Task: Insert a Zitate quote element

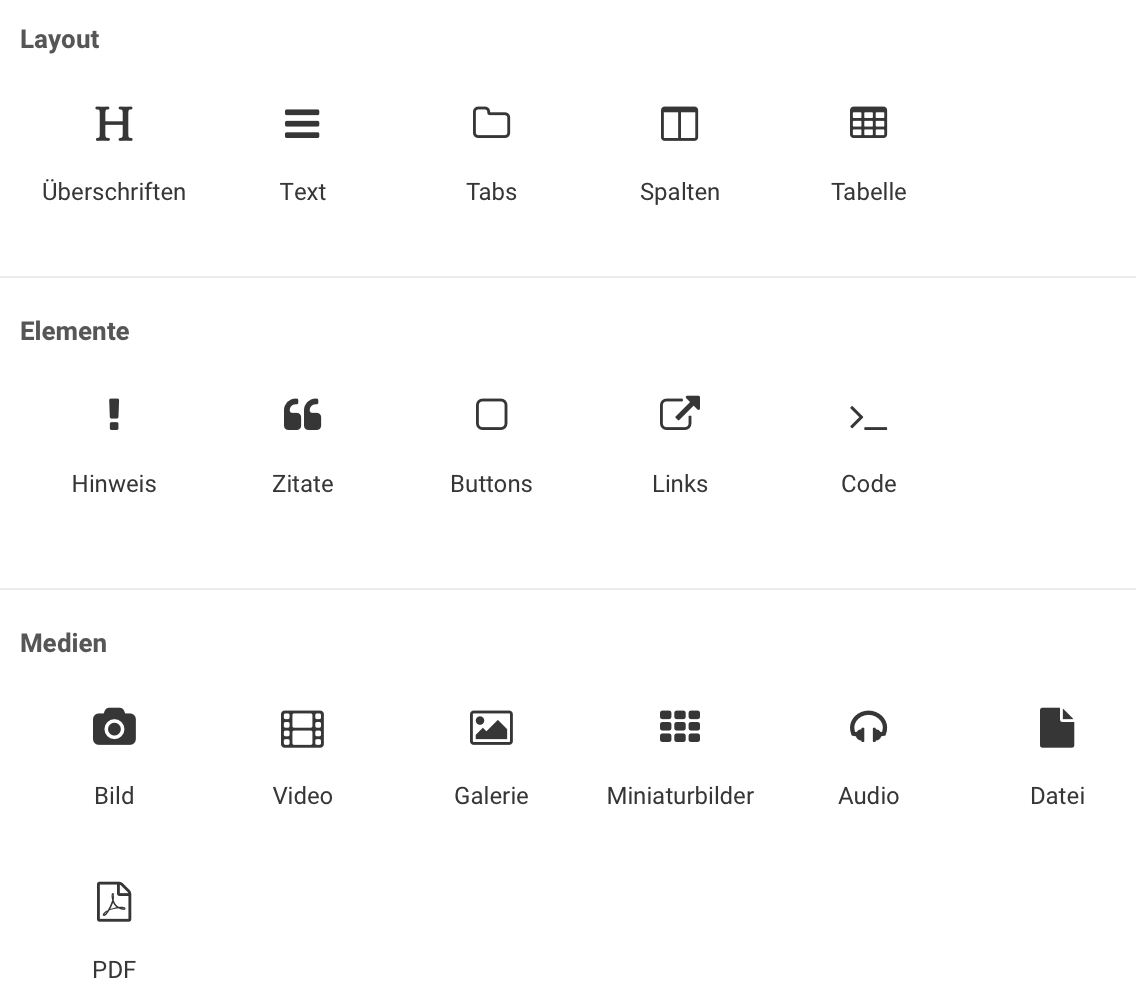Action: coord(302,415)
